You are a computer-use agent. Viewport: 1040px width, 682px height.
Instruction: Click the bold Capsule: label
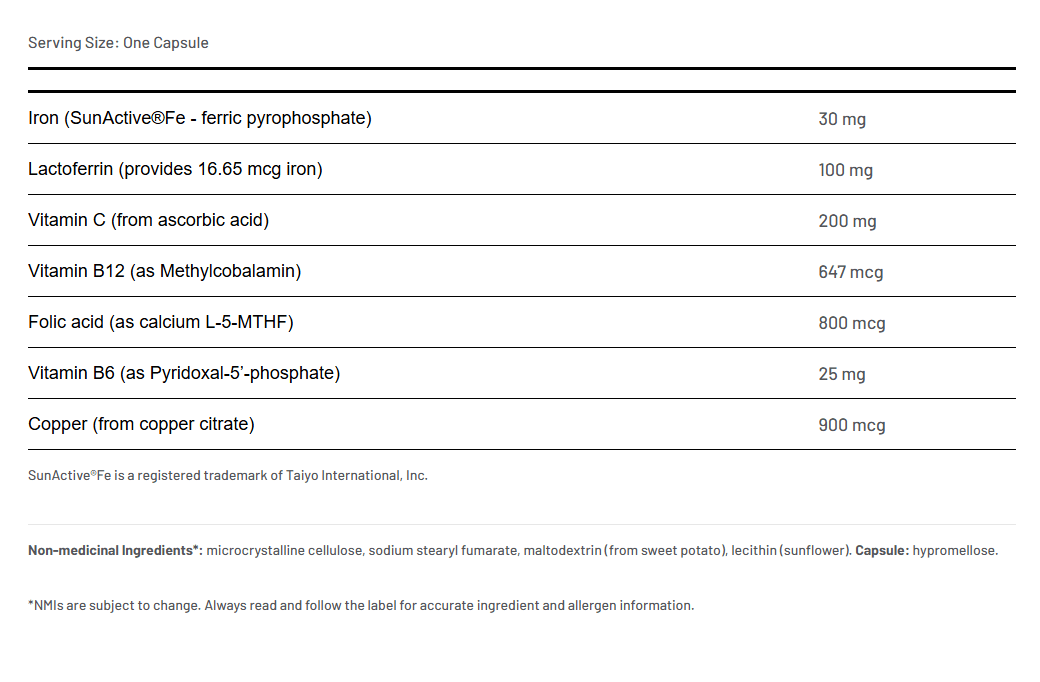882,550
